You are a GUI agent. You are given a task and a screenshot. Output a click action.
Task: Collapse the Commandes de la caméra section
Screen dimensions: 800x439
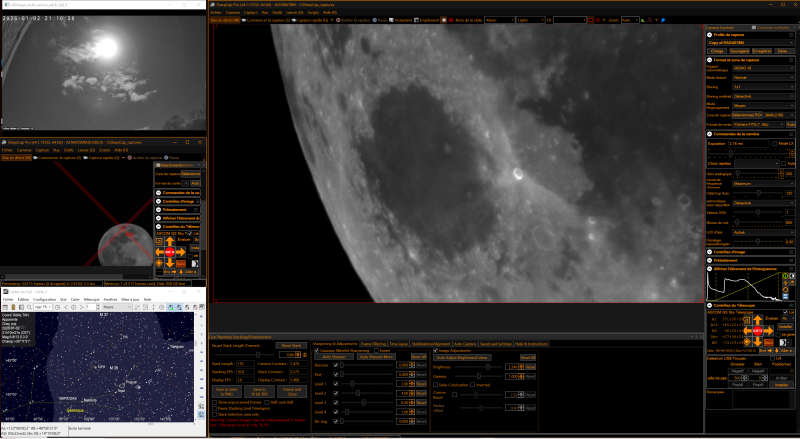[709, 134]
